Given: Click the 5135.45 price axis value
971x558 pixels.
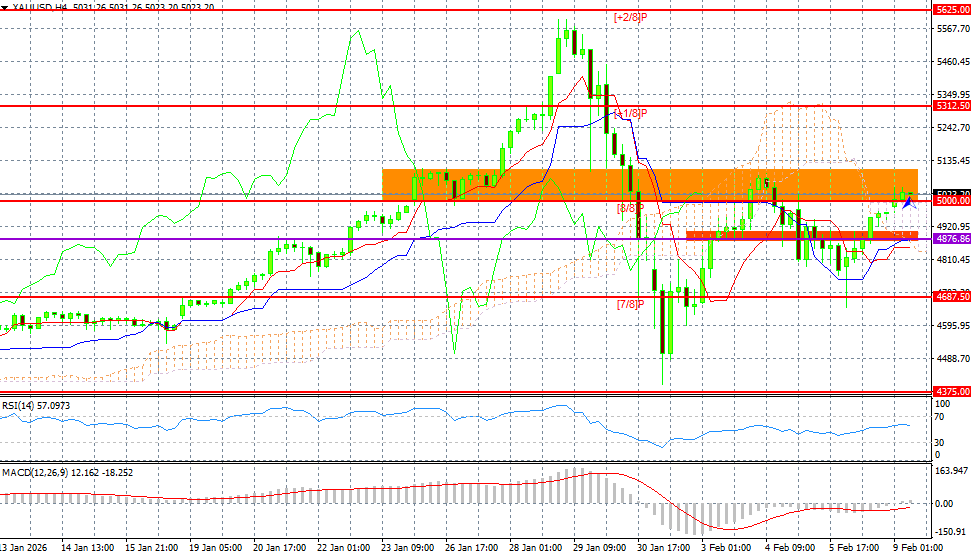Looking at the screenshot, I should [953, 160].
